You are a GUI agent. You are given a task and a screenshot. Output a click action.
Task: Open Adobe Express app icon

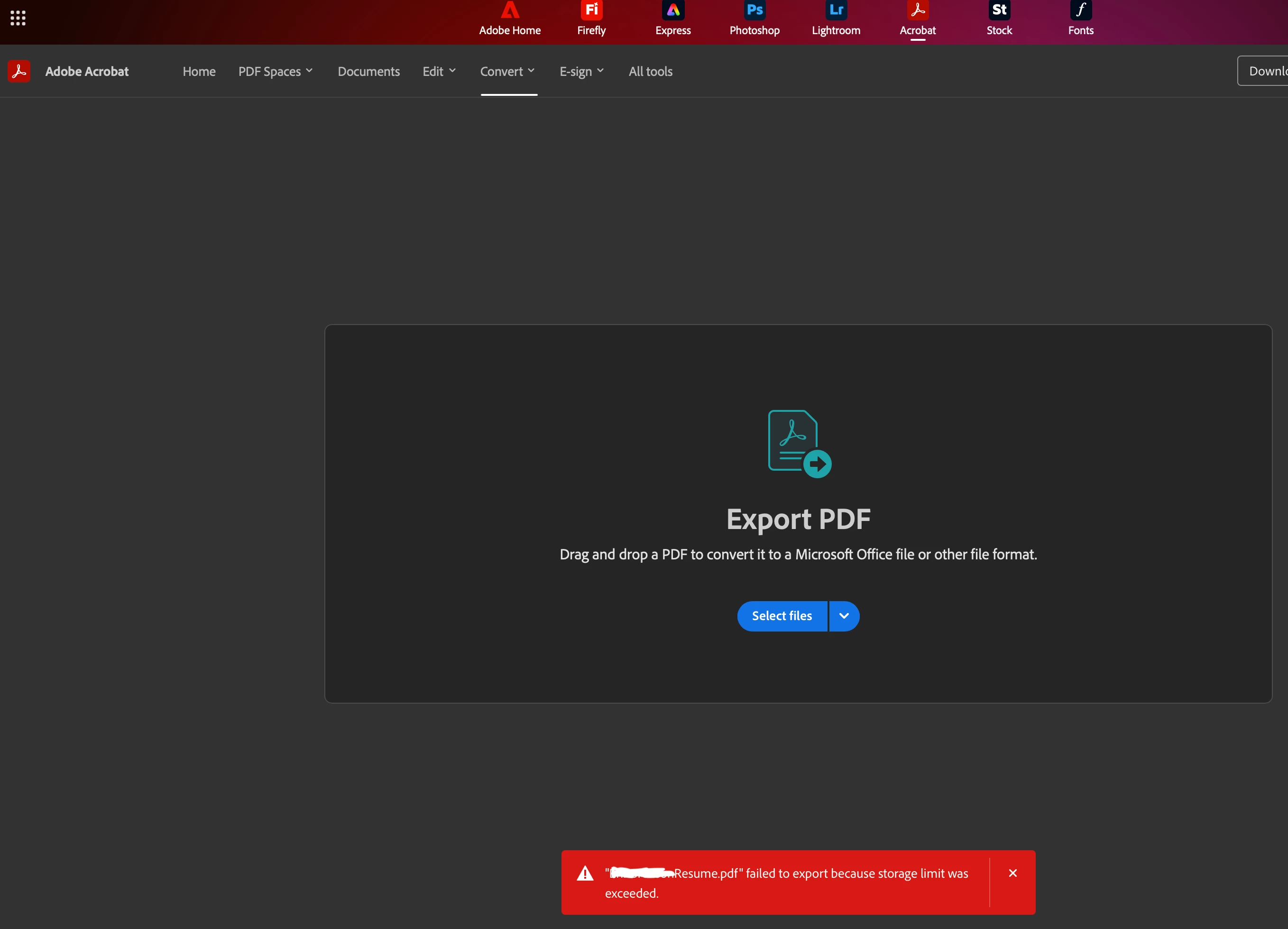673,18
